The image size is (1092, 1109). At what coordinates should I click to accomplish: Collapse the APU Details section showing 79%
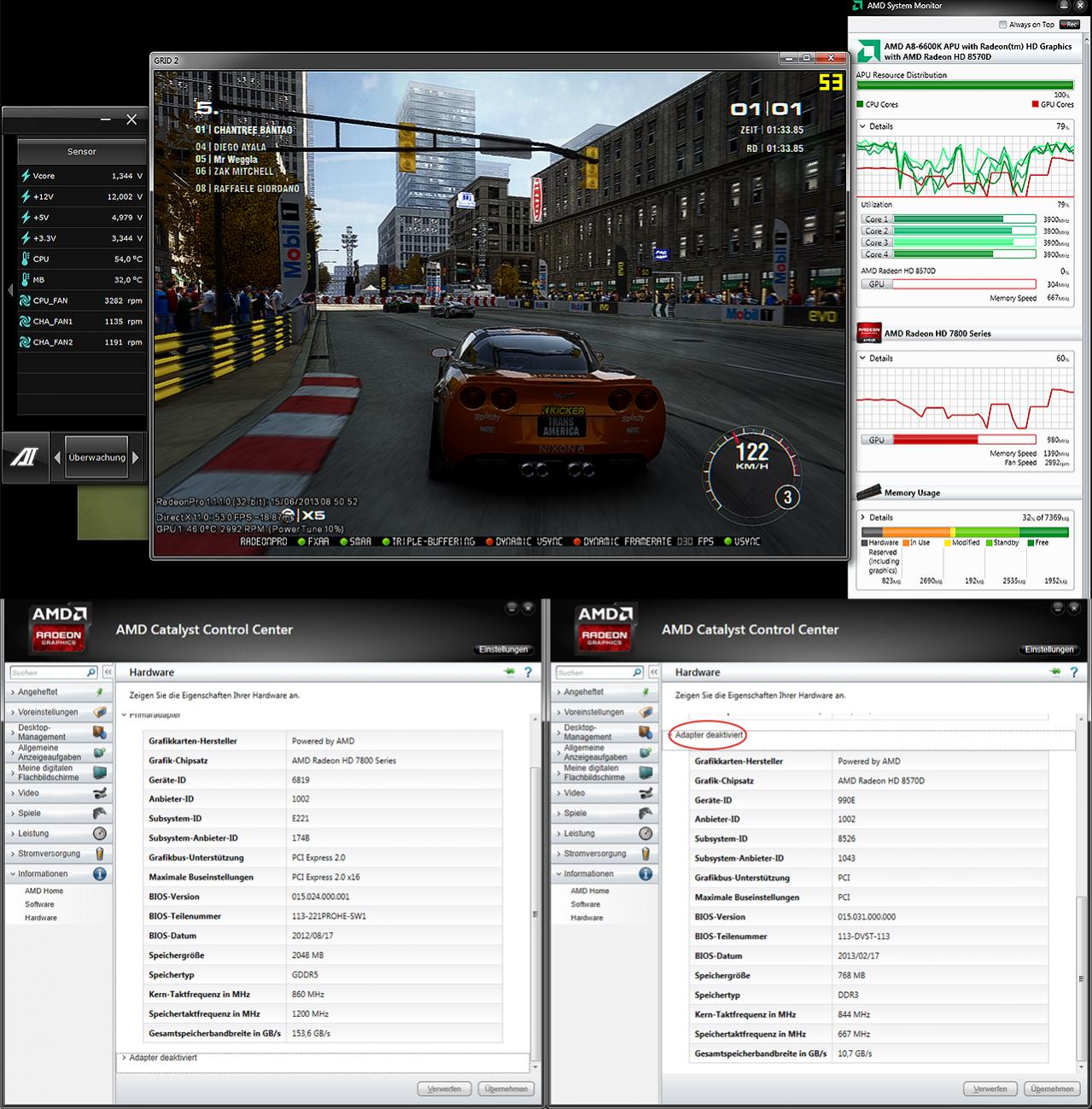861,126
